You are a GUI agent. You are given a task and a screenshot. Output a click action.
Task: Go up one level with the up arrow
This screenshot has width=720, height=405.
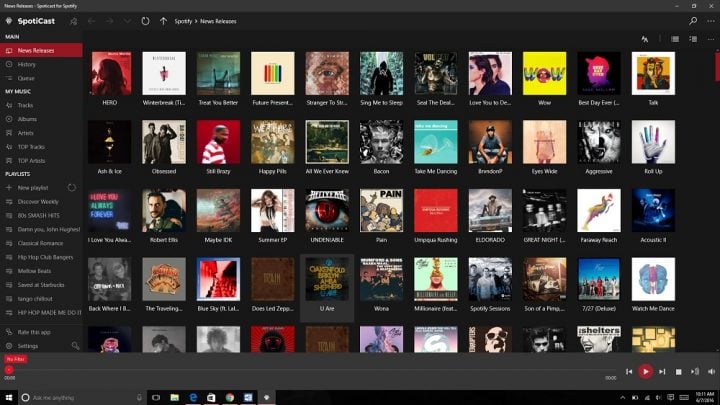point(163,21)
